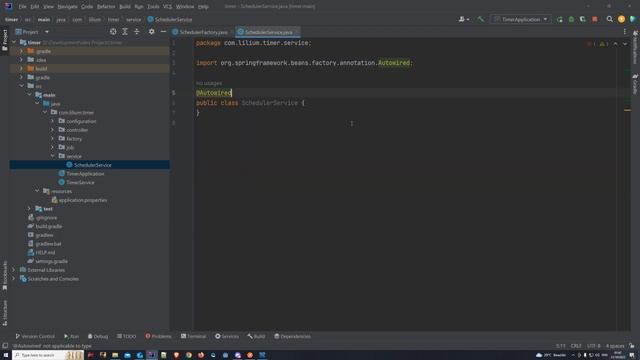
Task: Collapse the resources folder
Action: point(37,191)
